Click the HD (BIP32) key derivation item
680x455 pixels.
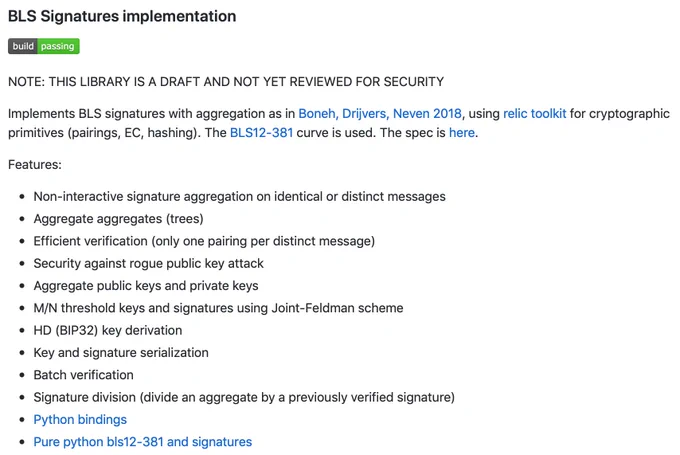click(x=108, y=331)
